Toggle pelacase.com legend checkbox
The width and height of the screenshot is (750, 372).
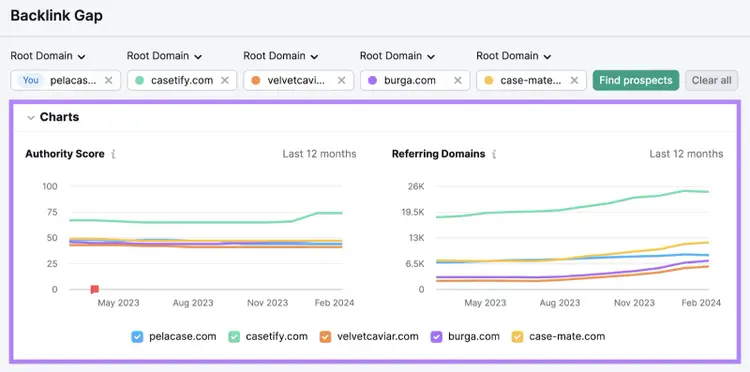(137, 337)
